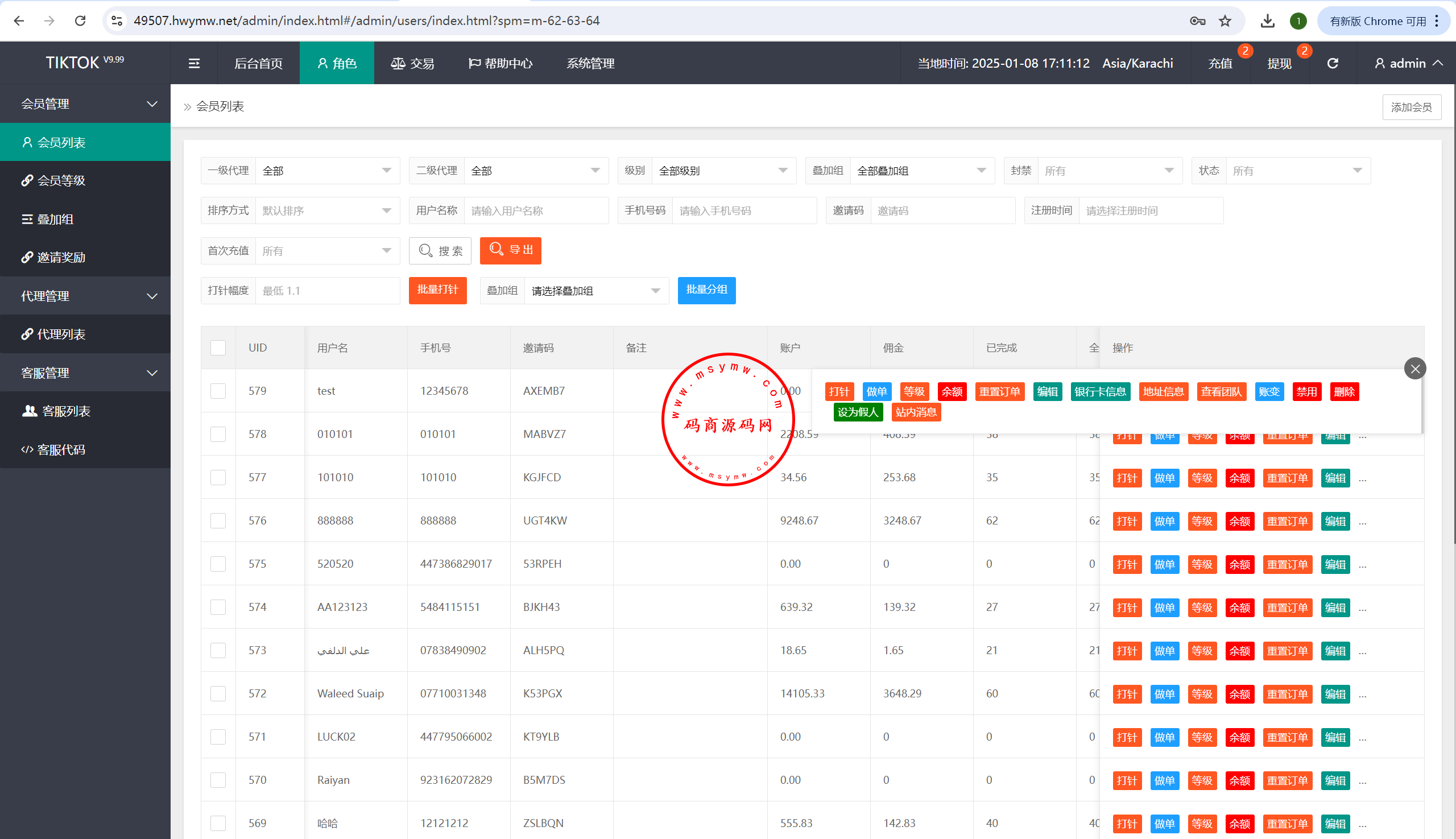Open the 系统管理 top menu tab
1456x839 pixels.
pos(590,63)
